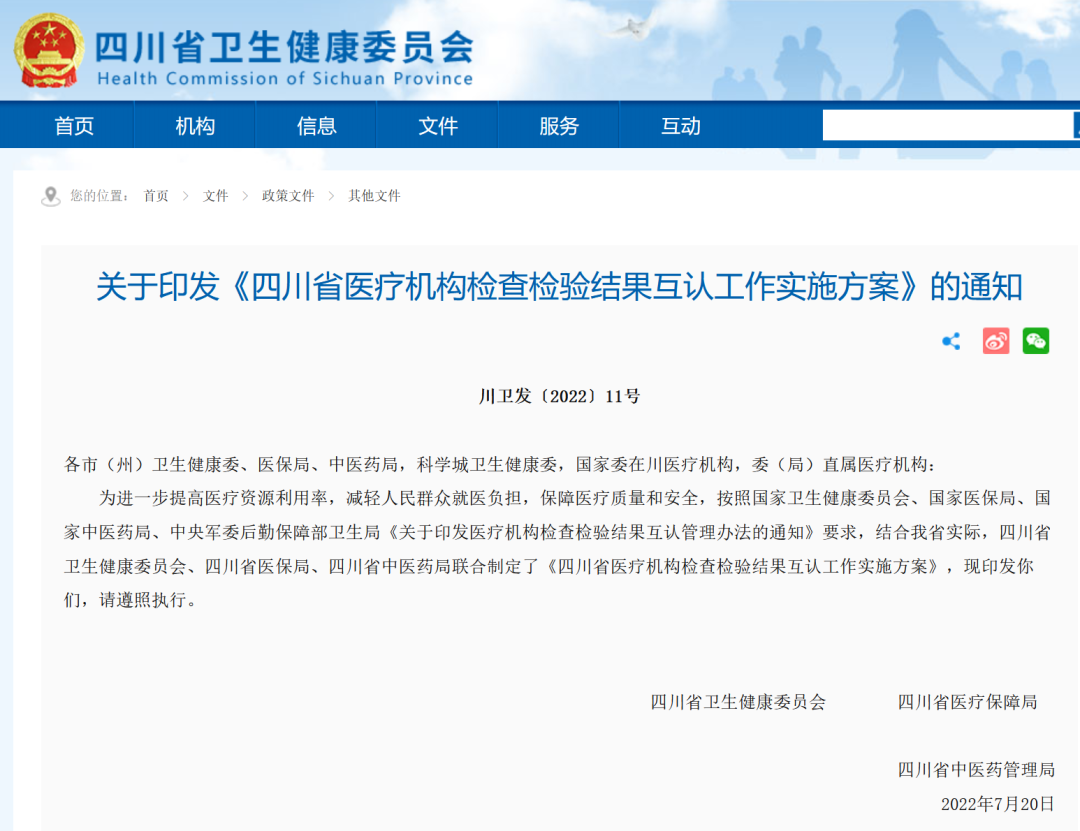Open the 机构 navigation menu item

coord(194,125)
